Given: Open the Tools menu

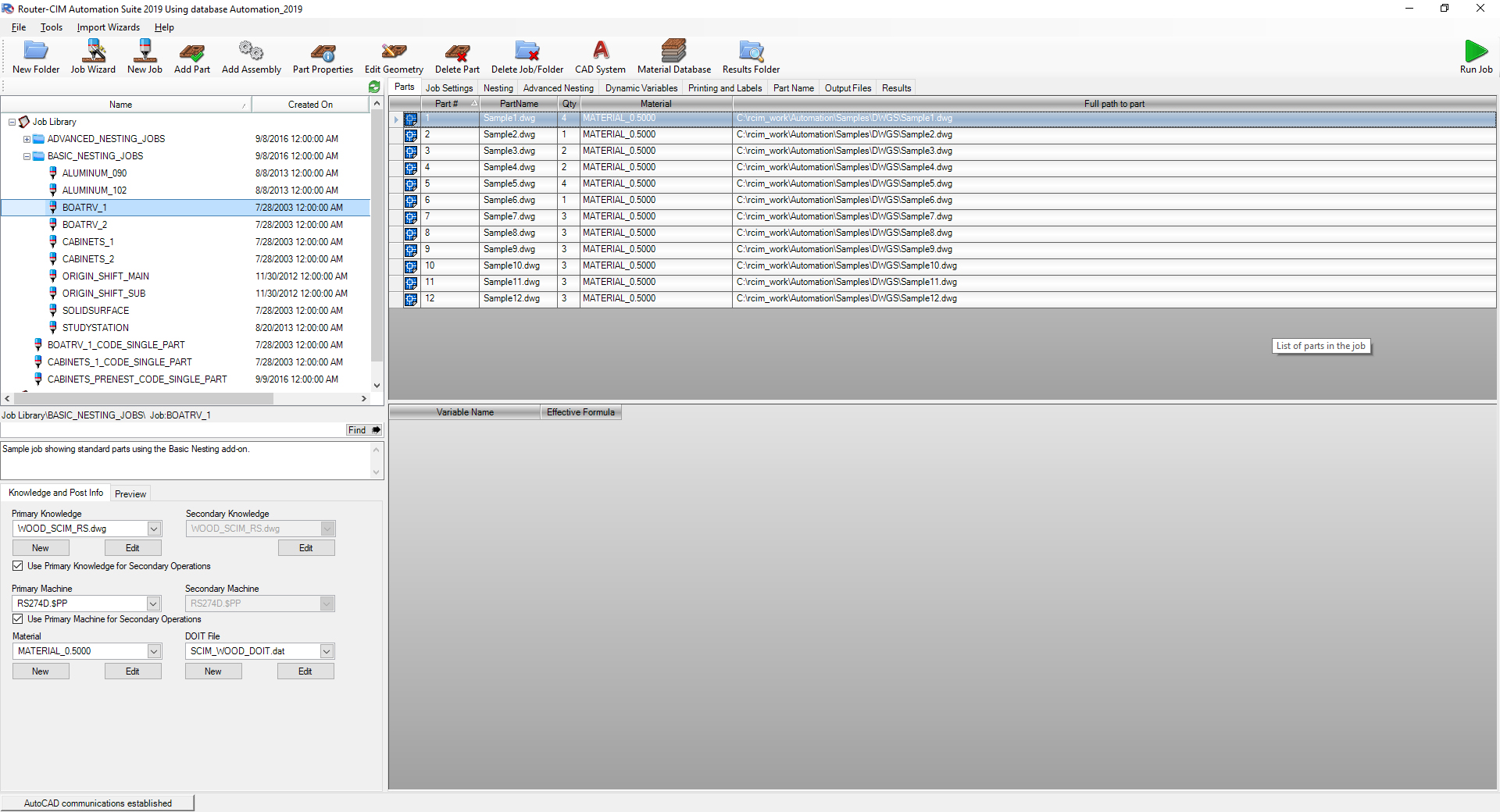Looking at the screenshot, I should [x=52, y=27].
